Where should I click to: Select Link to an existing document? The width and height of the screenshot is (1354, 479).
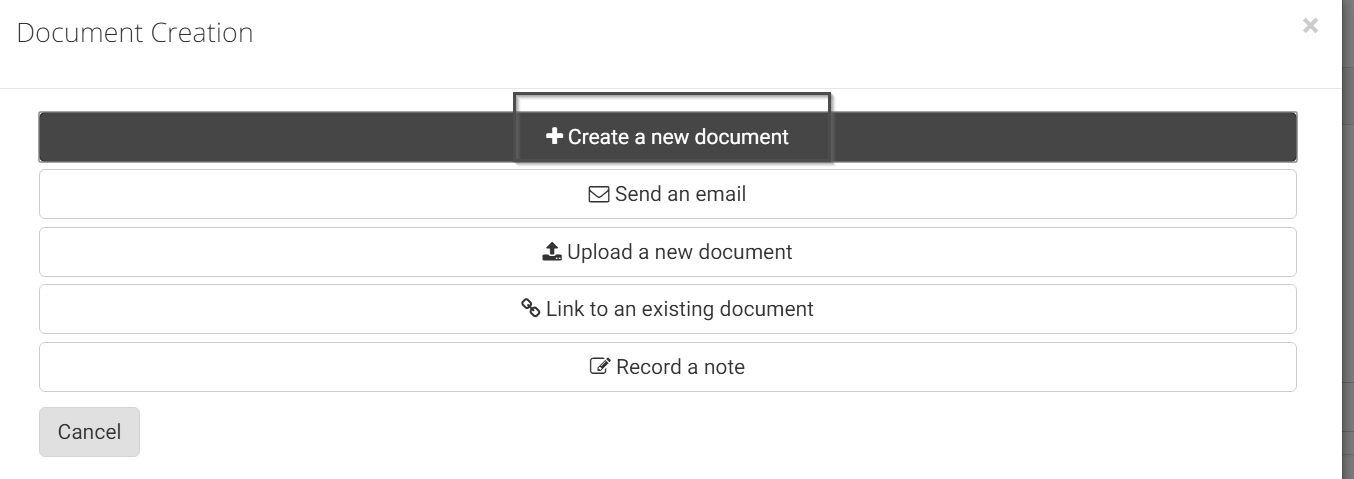668,309
